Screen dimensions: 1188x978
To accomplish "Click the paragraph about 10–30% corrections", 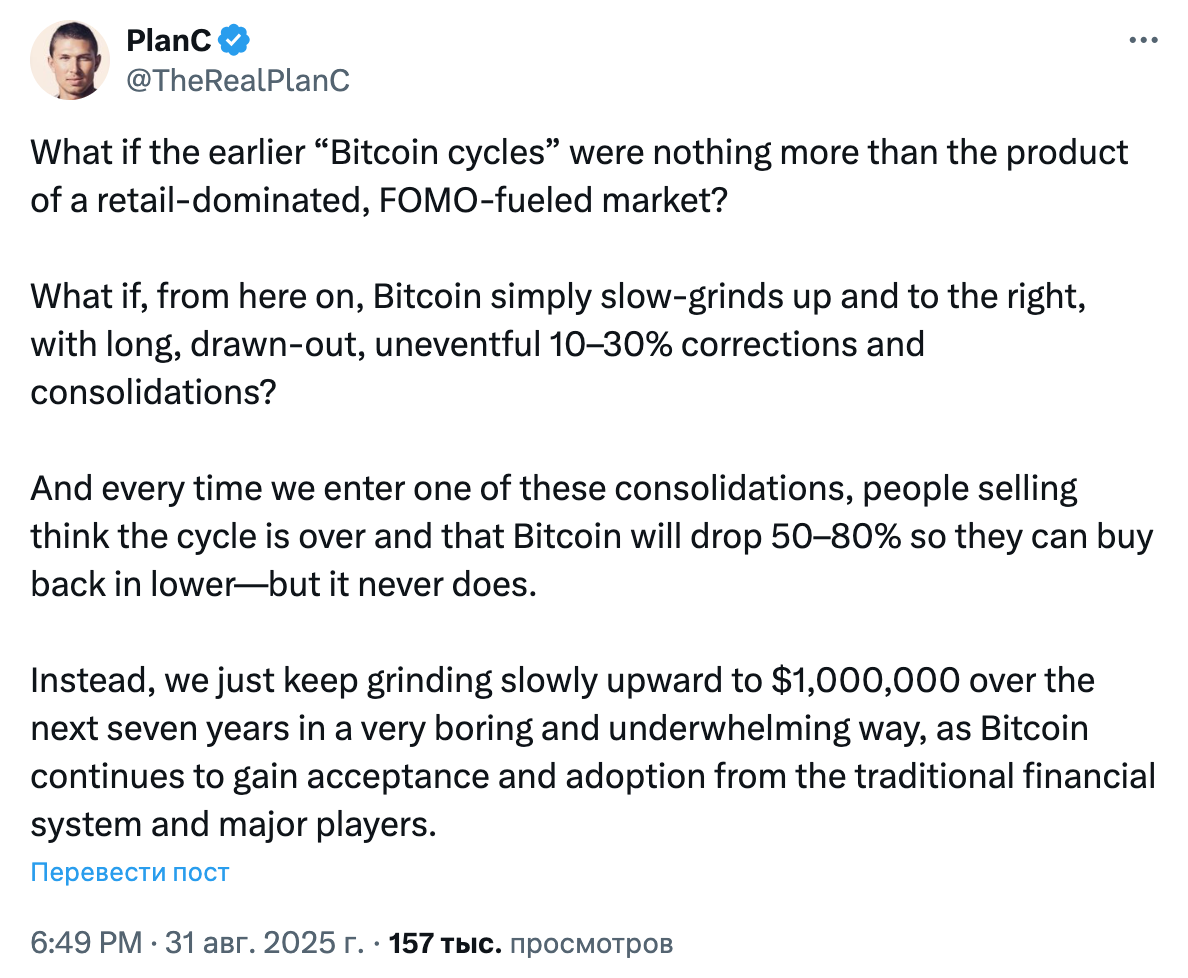I will tap(558, 344).
